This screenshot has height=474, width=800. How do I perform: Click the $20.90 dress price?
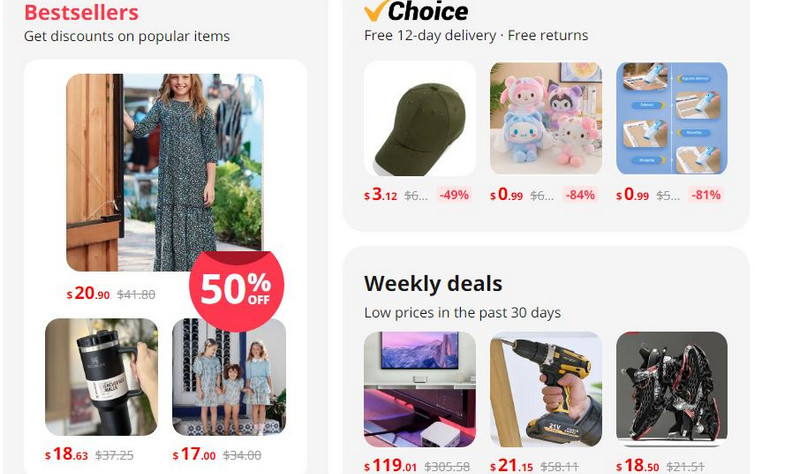pos(88,293)
